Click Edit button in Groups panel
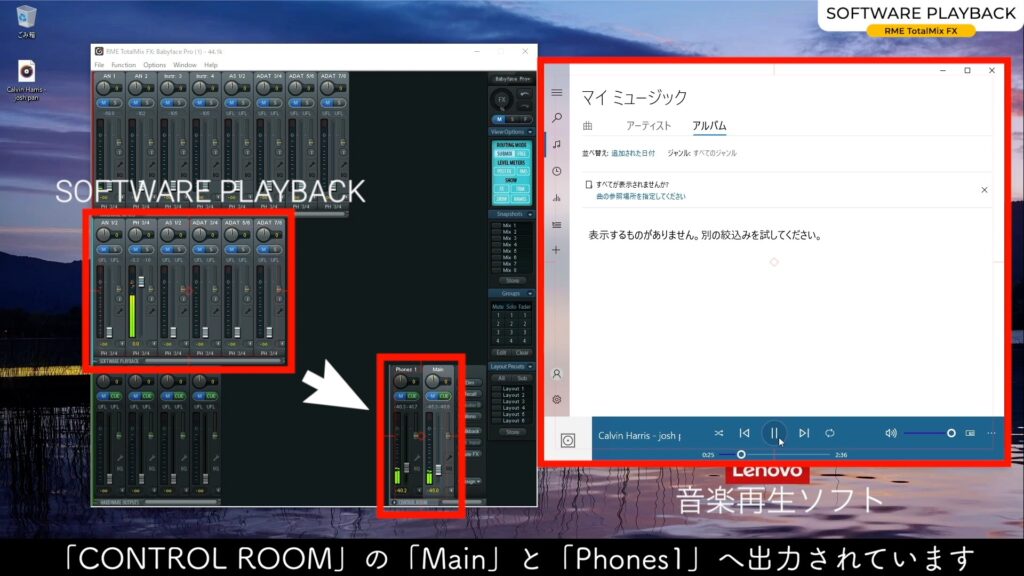This screenshot has width=1024, height=576. click(501, 353)
